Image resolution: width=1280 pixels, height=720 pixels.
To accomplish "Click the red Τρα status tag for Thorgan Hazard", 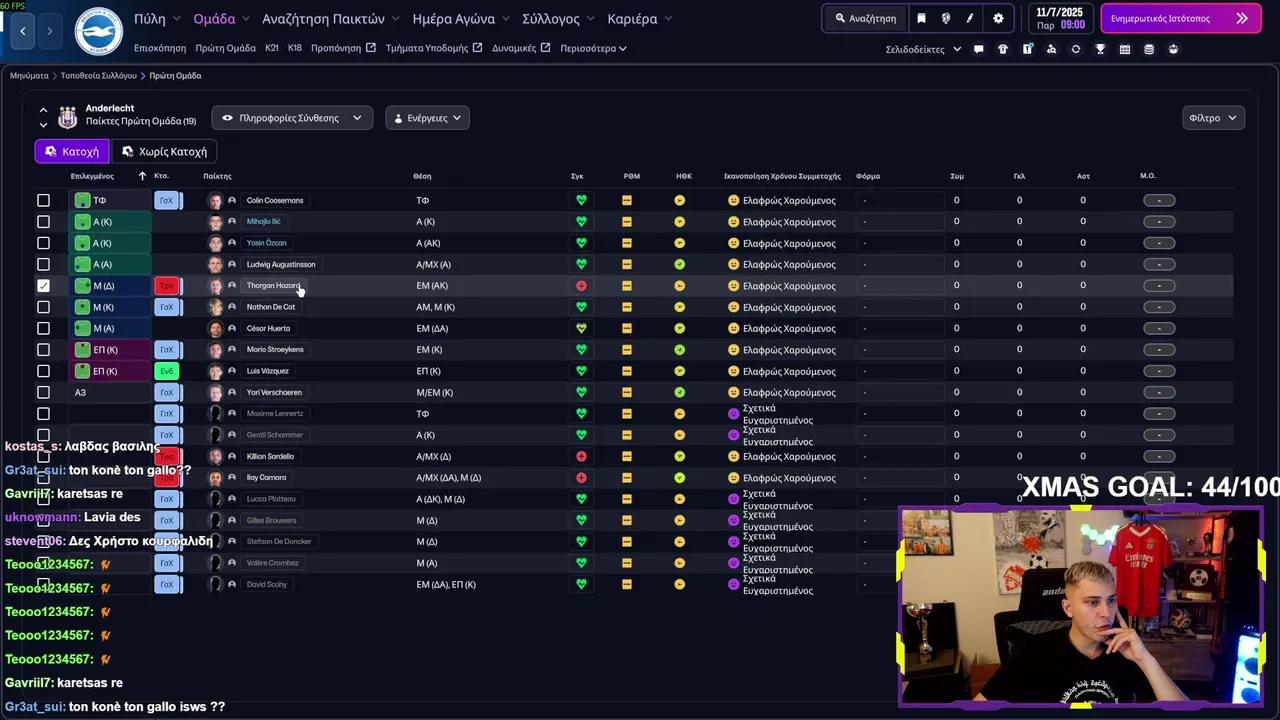I will pos(167,286).
